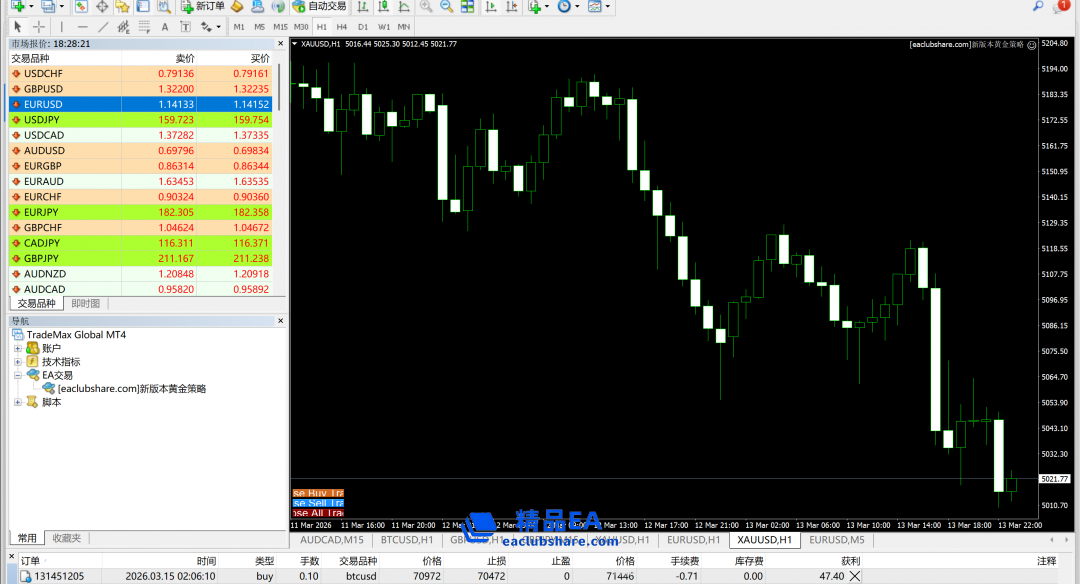Click the red Close All Trades button
Screen dimensions: 1080x584
click(x=317, y=513)
